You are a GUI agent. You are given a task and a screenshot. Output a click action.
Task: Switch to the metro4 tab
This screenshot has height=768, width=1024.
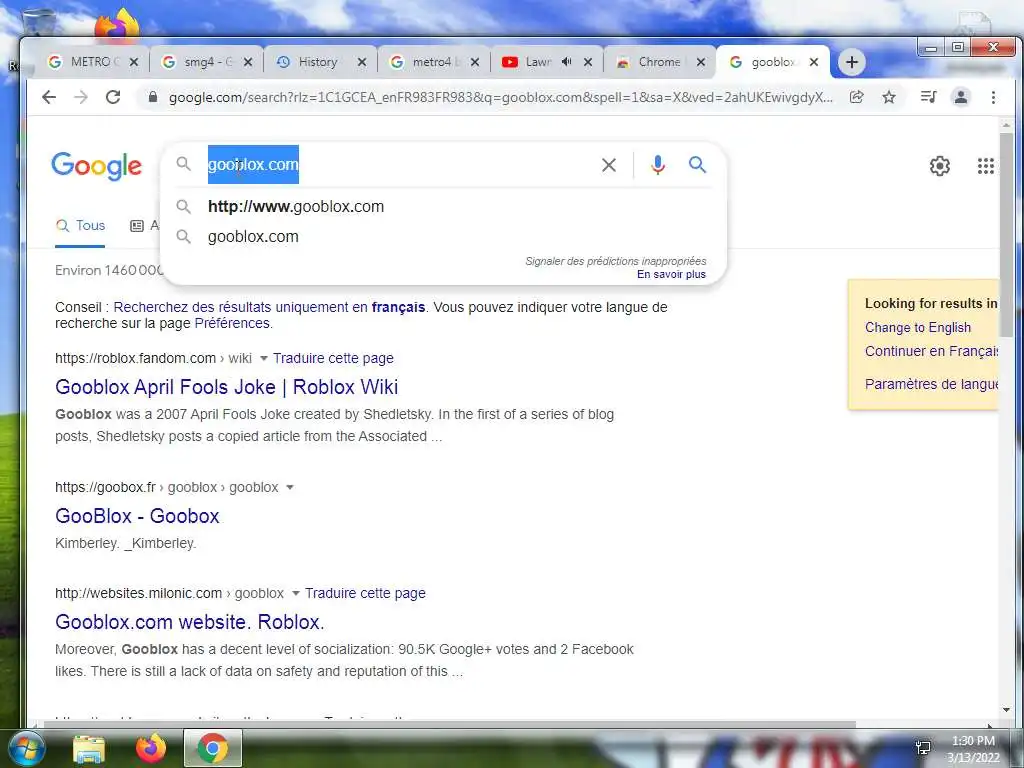[x=432, y=62]
